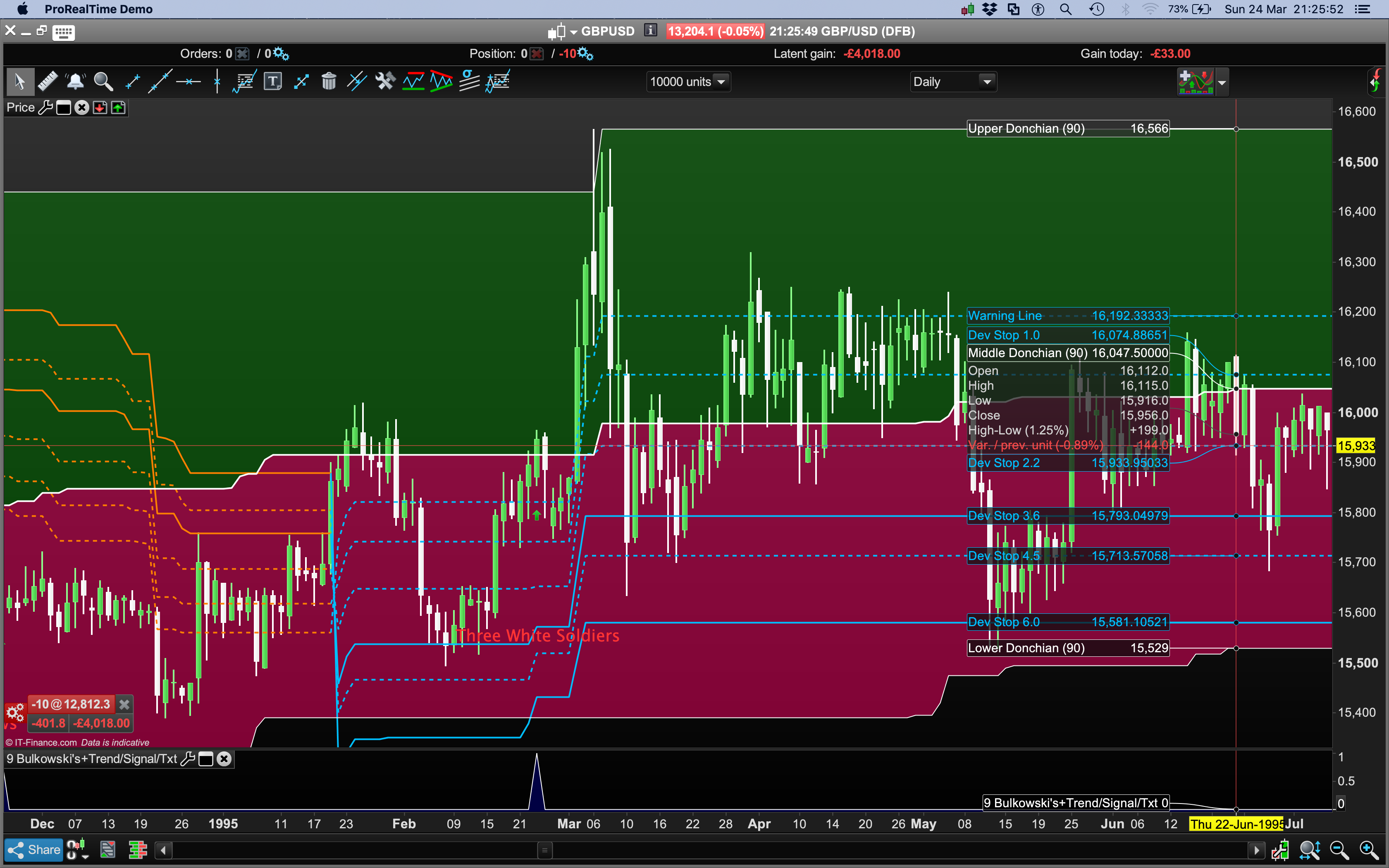The height and width of the screenshot is (868, 1389).
Task: Open the alert bell tool
Action: tap(75, 81)
